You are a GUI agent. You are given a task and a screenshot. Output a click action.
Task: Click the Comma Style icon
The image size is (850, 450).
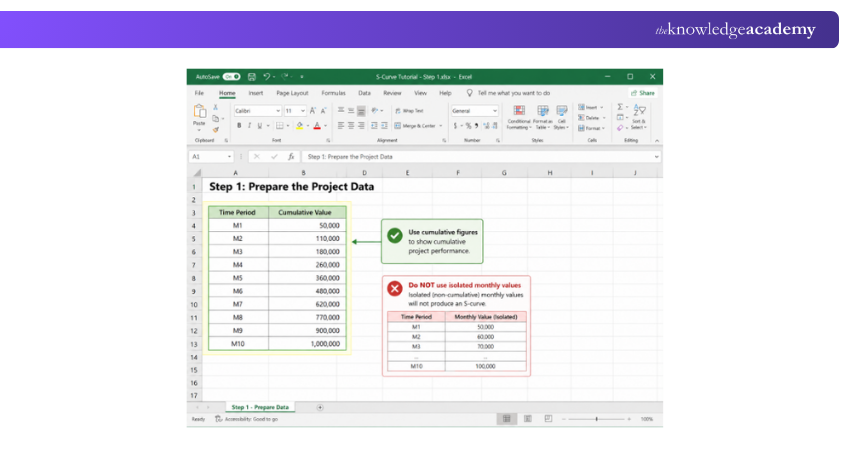[476, 126]
